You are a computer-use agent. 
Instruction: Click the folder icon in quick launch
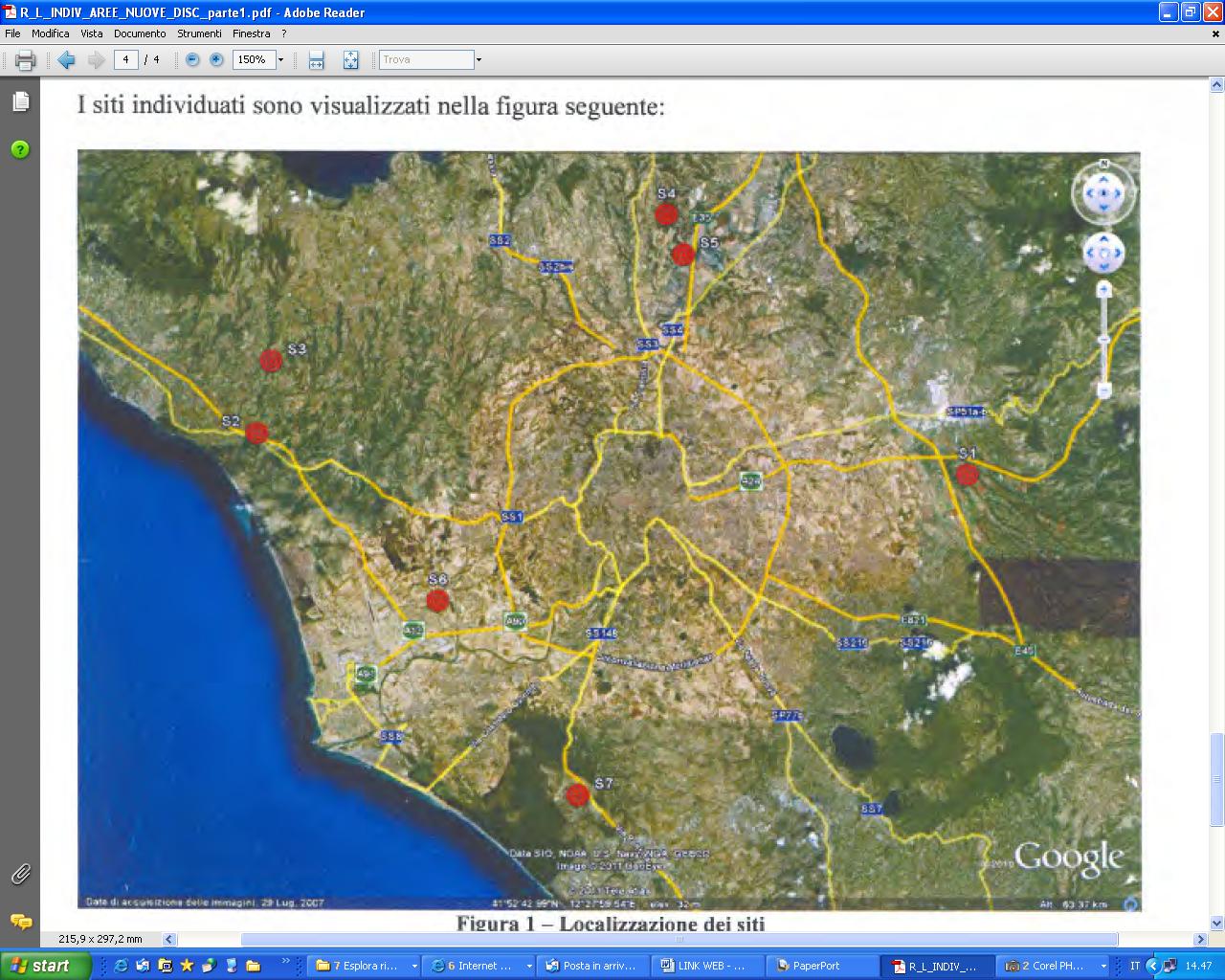[253, 966]
